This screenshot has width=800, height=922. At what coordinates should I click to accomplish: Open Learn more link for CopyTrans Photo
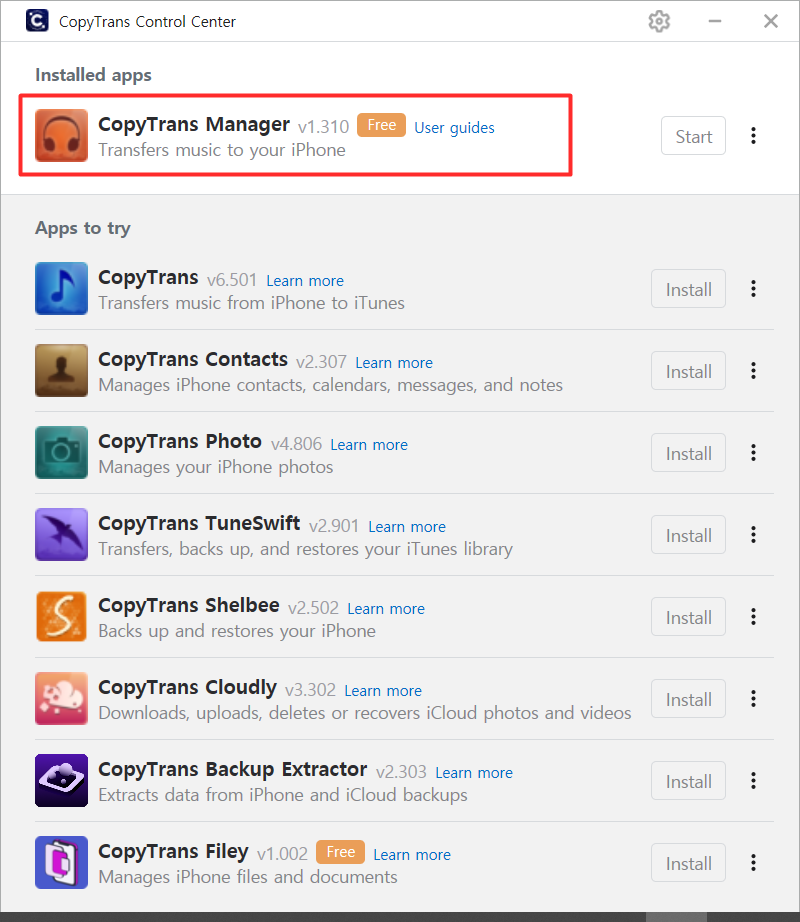369,445
